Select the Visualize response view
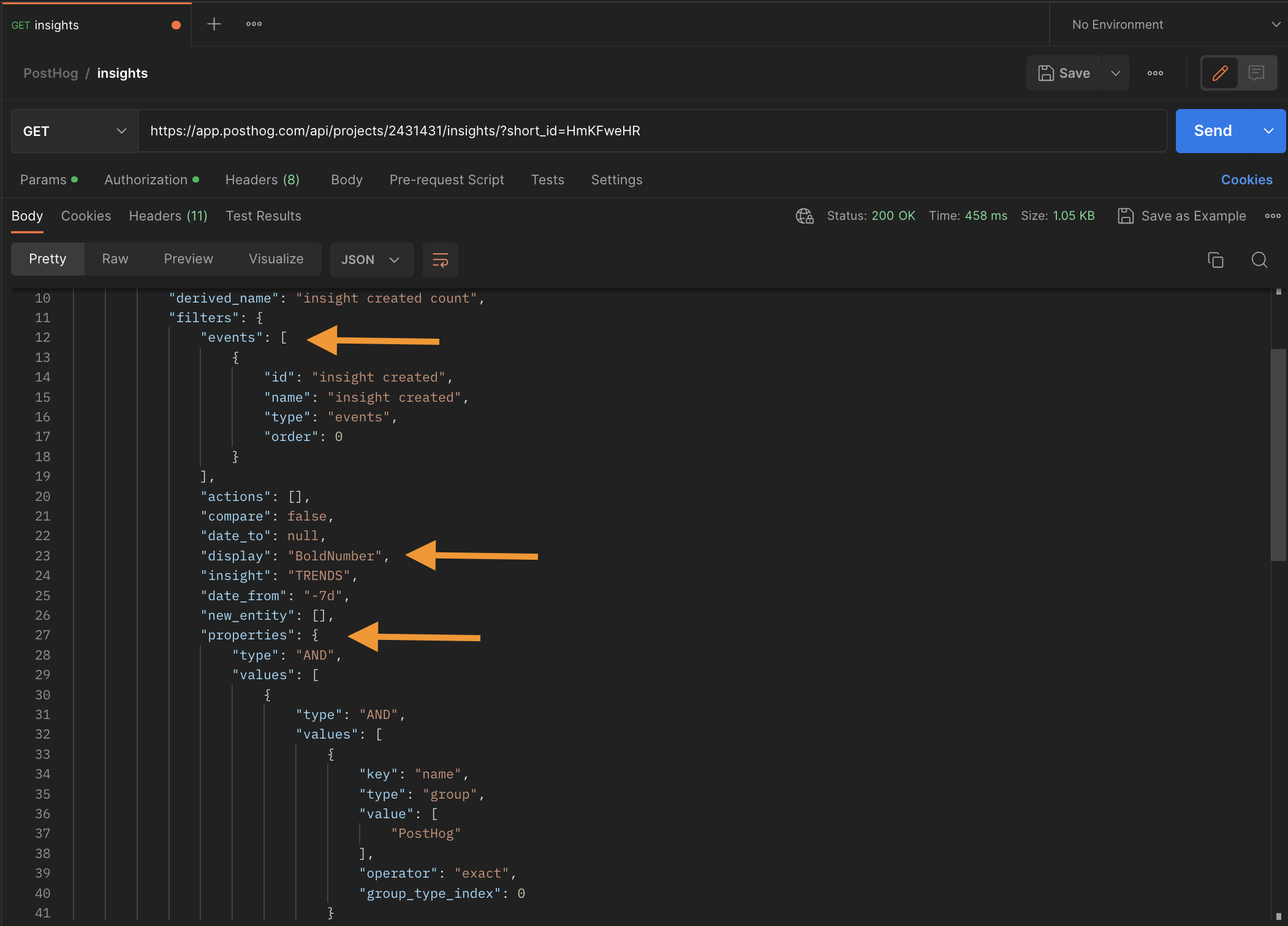This screenshot has height=926, width=1288. pyautogui.click(x=276, y=259)
